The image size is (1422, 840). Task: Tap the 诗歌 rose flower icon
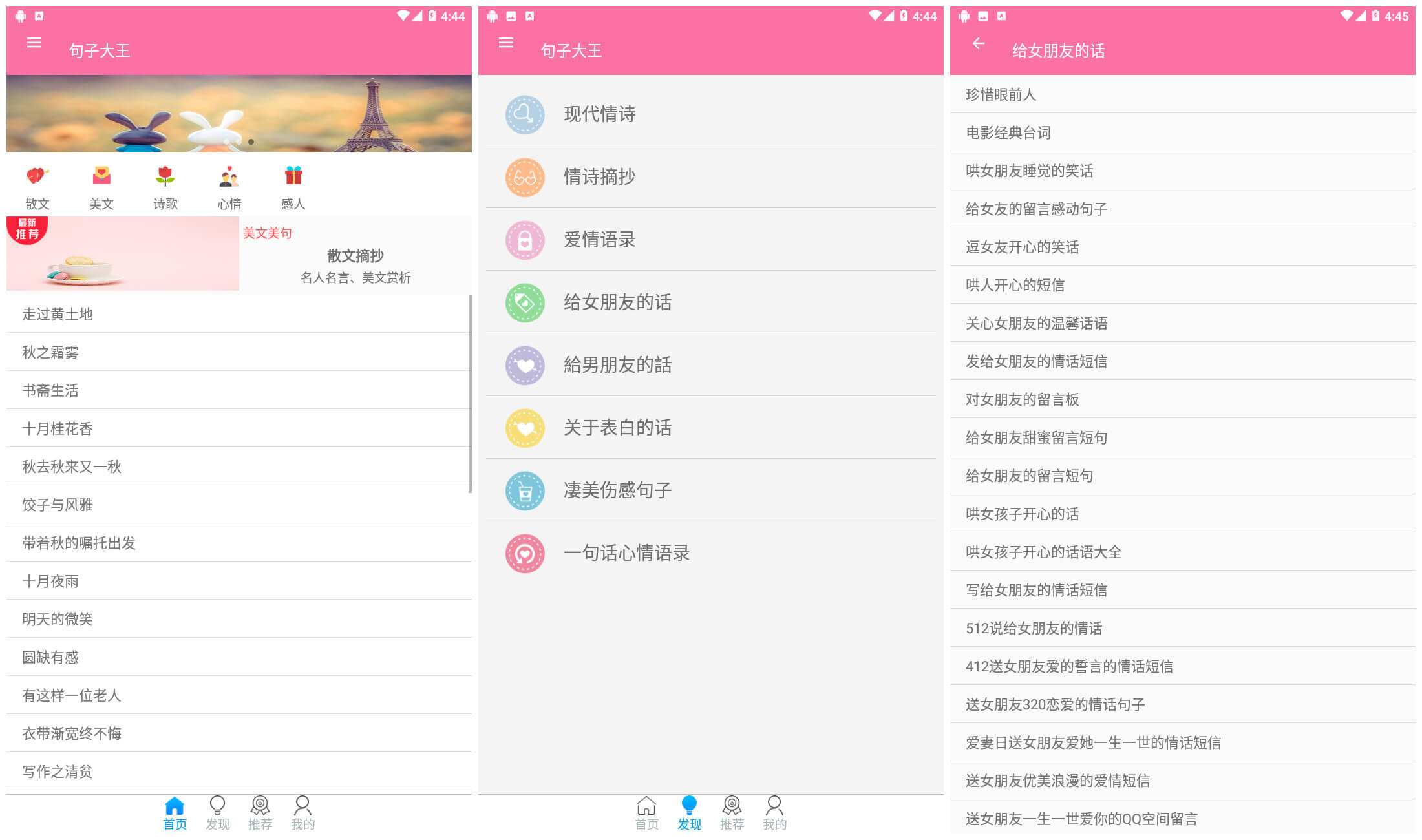coord(165,176)
